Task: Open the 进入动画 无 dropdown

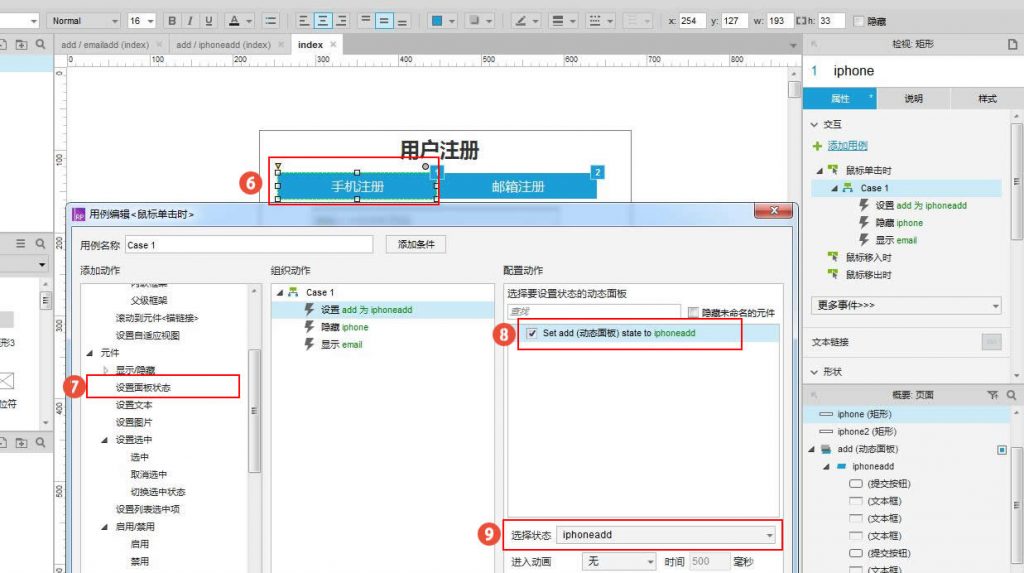Action: pyautogui.click(x=619, y=561)
